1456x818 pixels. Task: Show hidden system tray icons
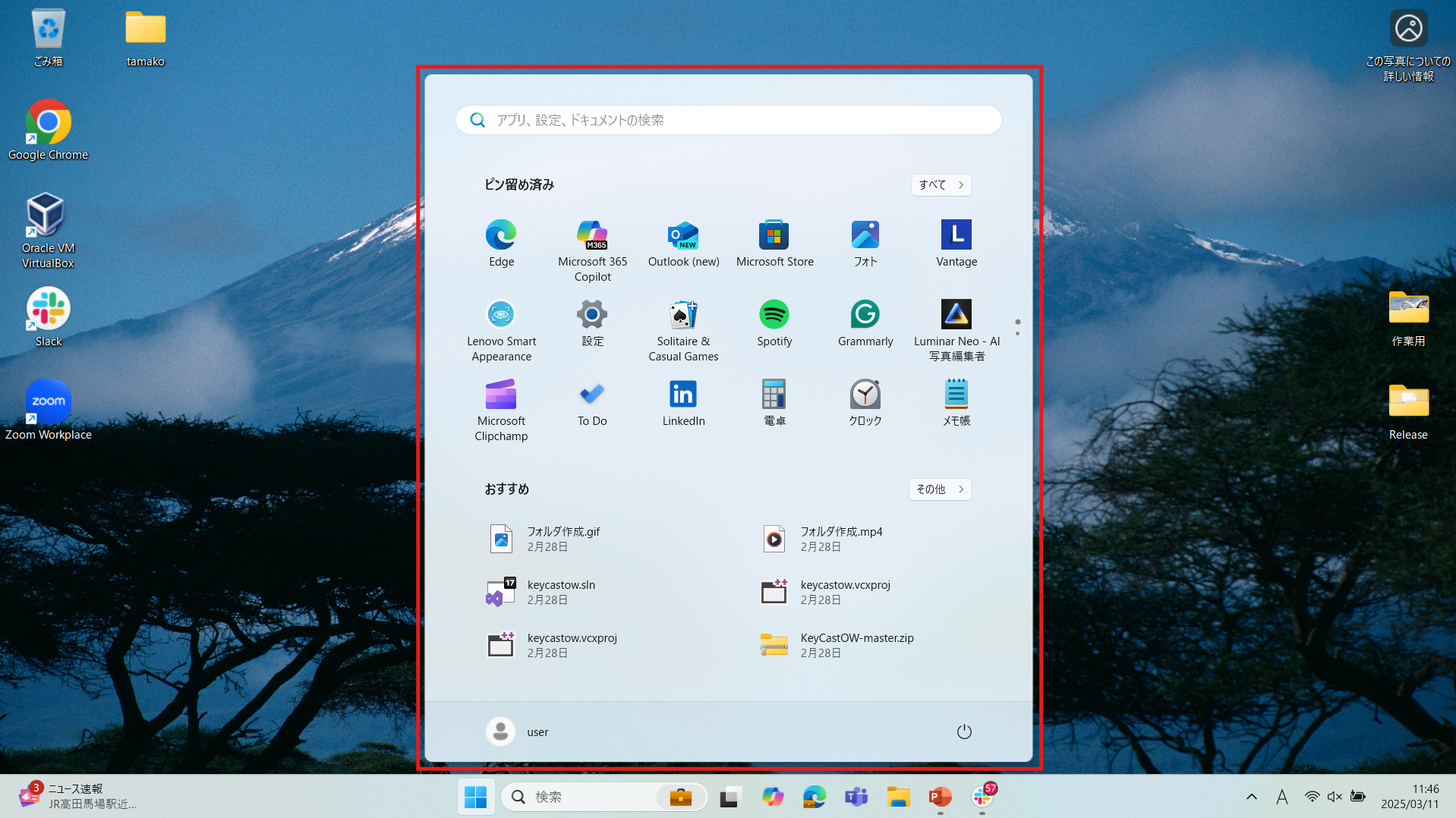1252,797
